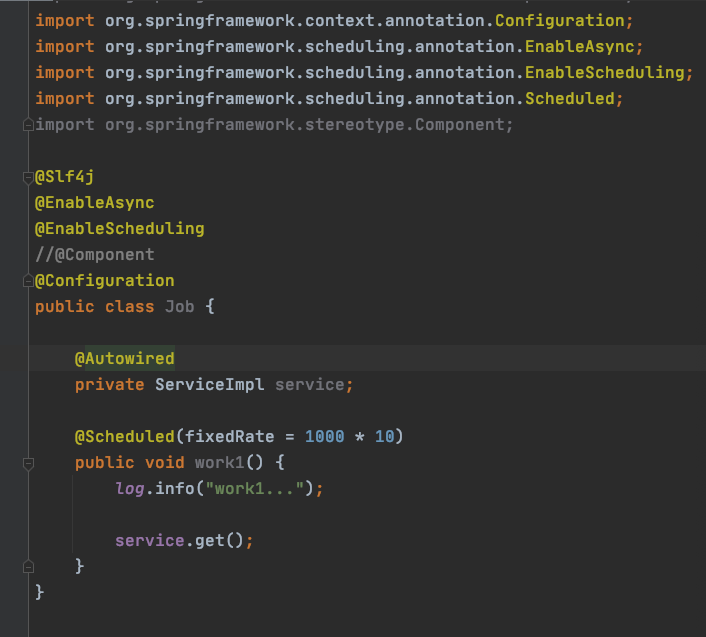The width and height of the screenshot is (706, 637).
Task: Click the ServiceImpl type name
Action: (x=210, y=385)
